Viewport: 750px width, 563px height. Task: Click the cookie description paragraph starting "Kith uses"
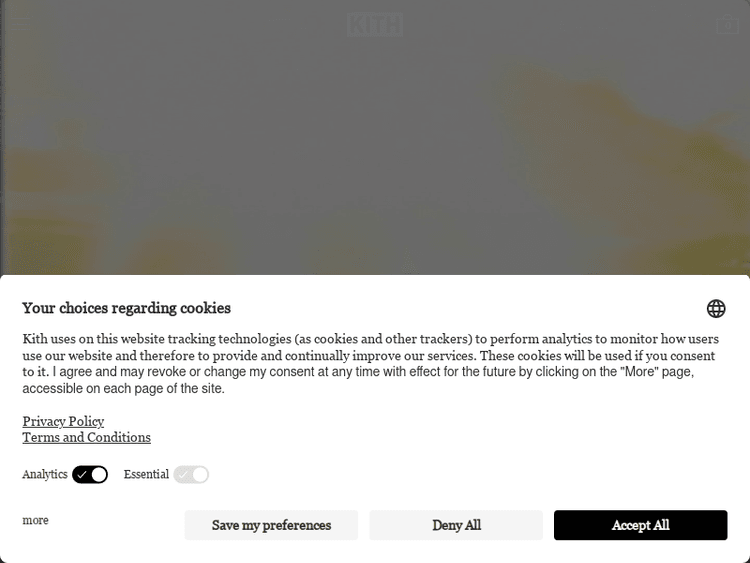tap(370, 355)
